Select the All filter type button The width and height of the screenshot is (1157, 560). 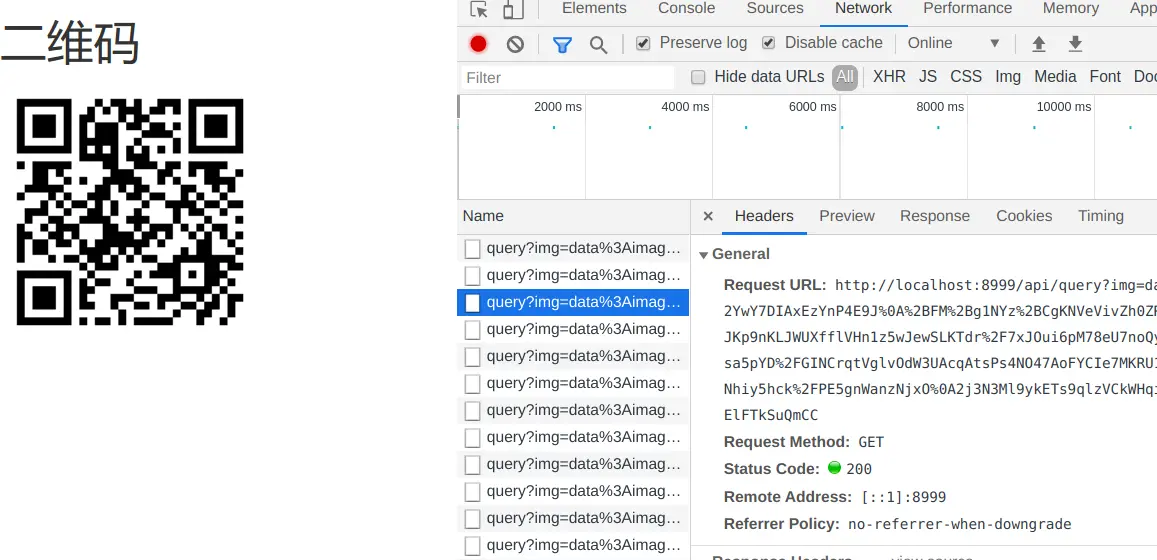845,77
